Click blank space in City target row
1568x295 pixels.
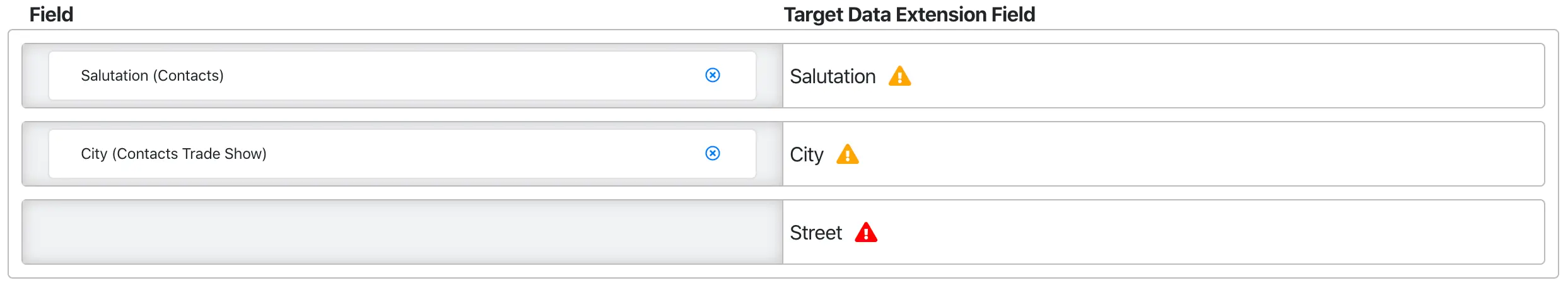click(x=1198, y=154)
